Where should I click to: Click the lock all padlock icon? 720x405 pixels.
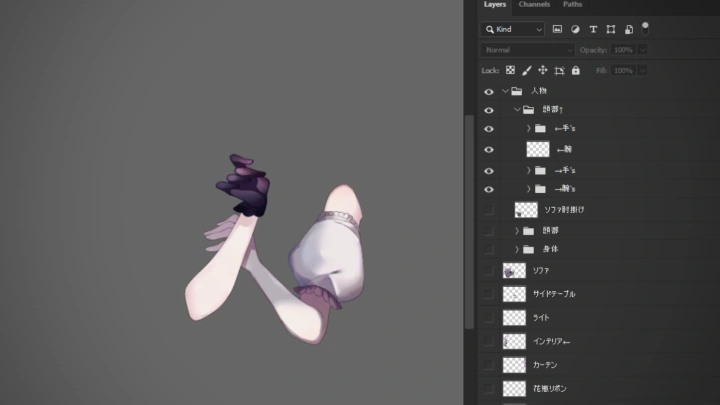pyautogui.click(x=577, y=71)
